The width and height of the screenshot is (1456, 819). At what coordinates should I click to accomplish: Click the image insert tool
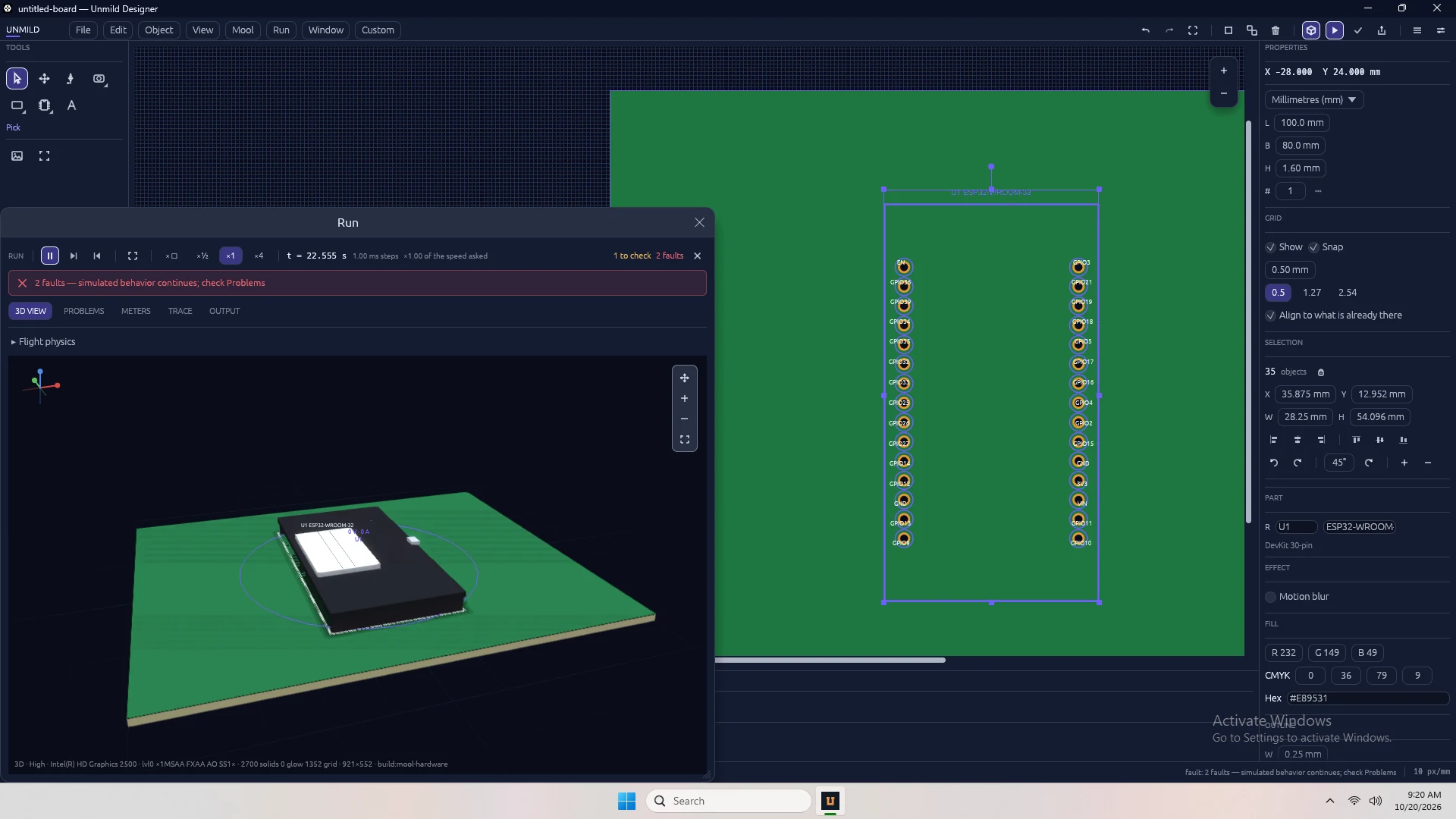coord(17,156)
